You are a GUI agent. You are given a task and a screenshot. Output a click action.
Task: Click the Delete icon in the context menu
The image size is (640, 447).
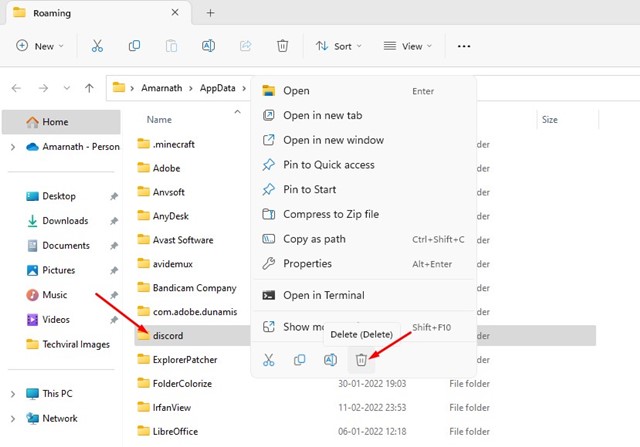tap(362, 360)
